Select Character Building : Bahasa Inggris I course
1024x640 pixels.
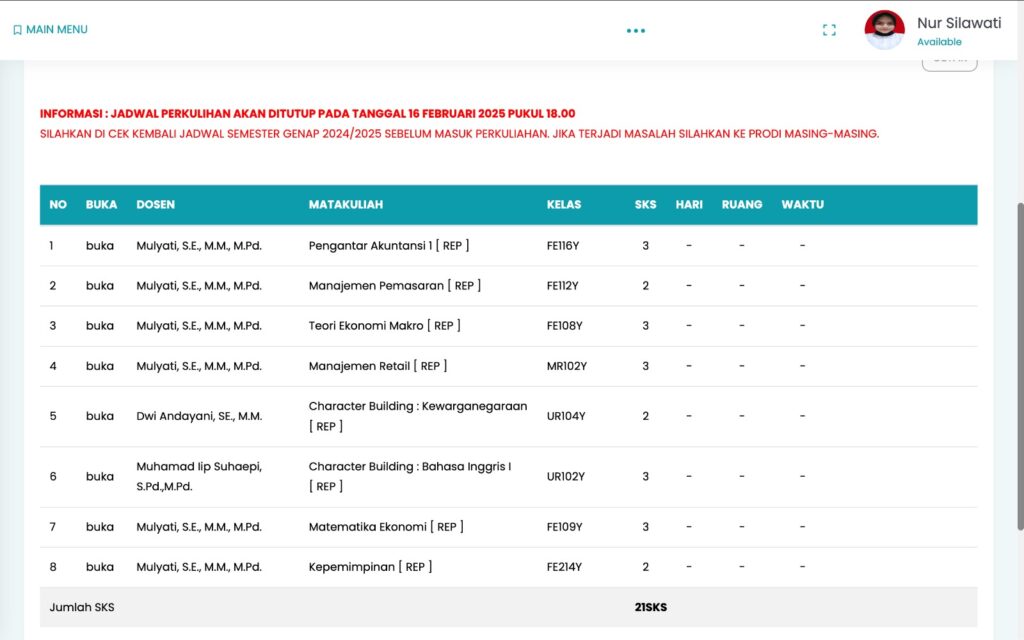coord(410,476)
